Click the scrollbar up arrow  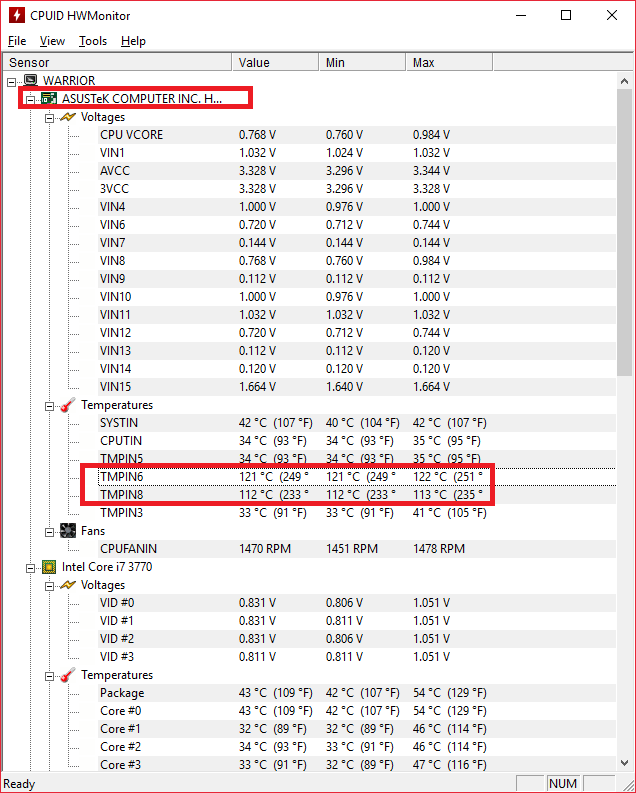[x=624, y=81]
